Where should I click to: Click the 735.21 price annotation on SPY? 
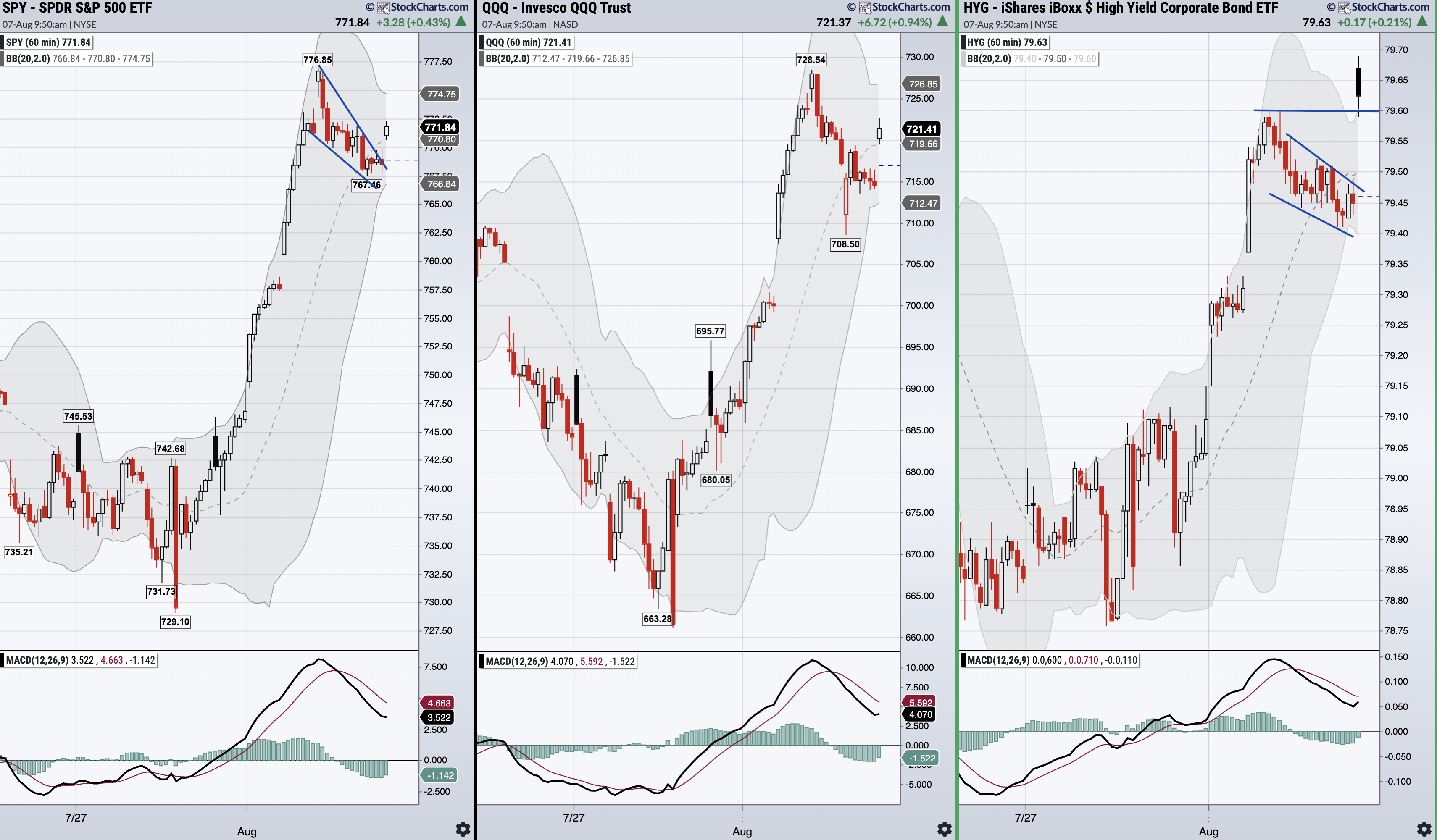tap(19, 551)
